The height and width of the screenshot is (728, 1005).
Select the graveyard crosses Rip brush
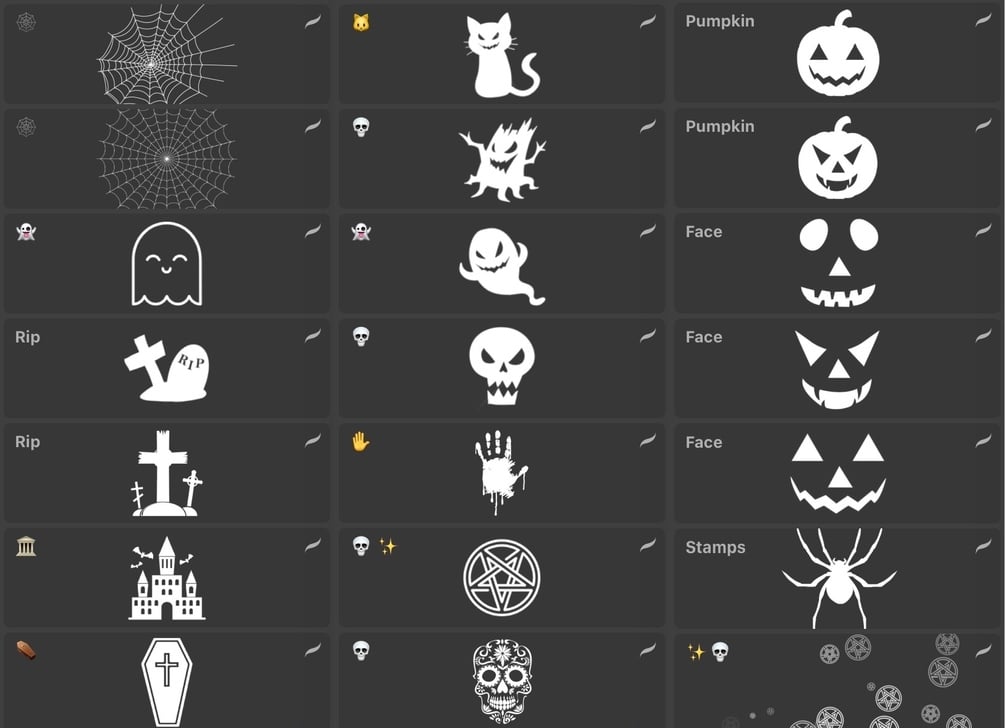click(167, 474)
